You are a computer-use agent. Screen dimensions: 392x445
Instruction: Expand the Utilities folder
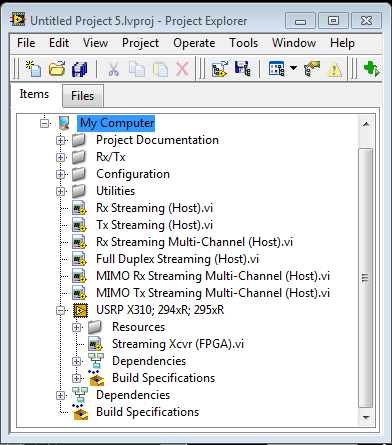[60, 191]
